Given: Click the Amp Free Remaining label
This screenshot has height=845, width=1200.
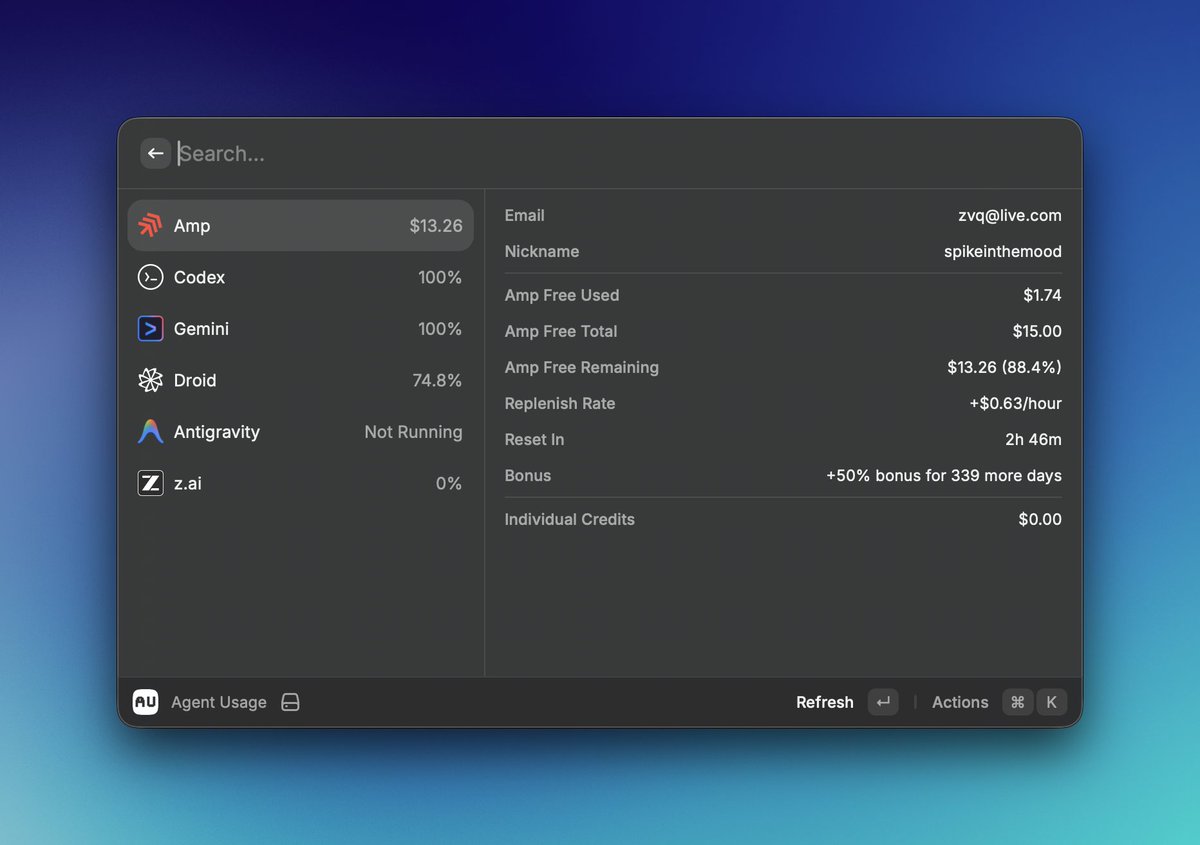Looking at the screenshot, I should (x=582, y=367).
